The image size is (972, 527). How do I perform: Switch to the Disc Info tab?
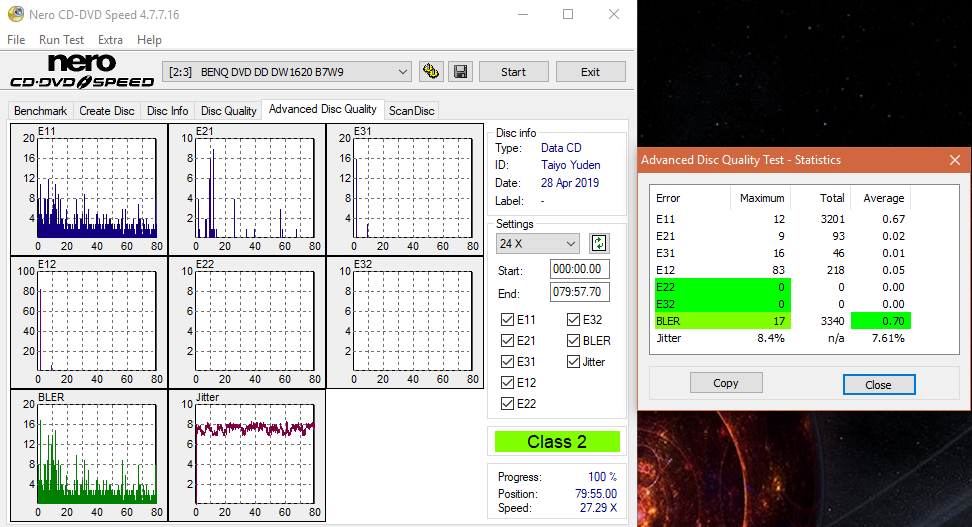(167, 110)
